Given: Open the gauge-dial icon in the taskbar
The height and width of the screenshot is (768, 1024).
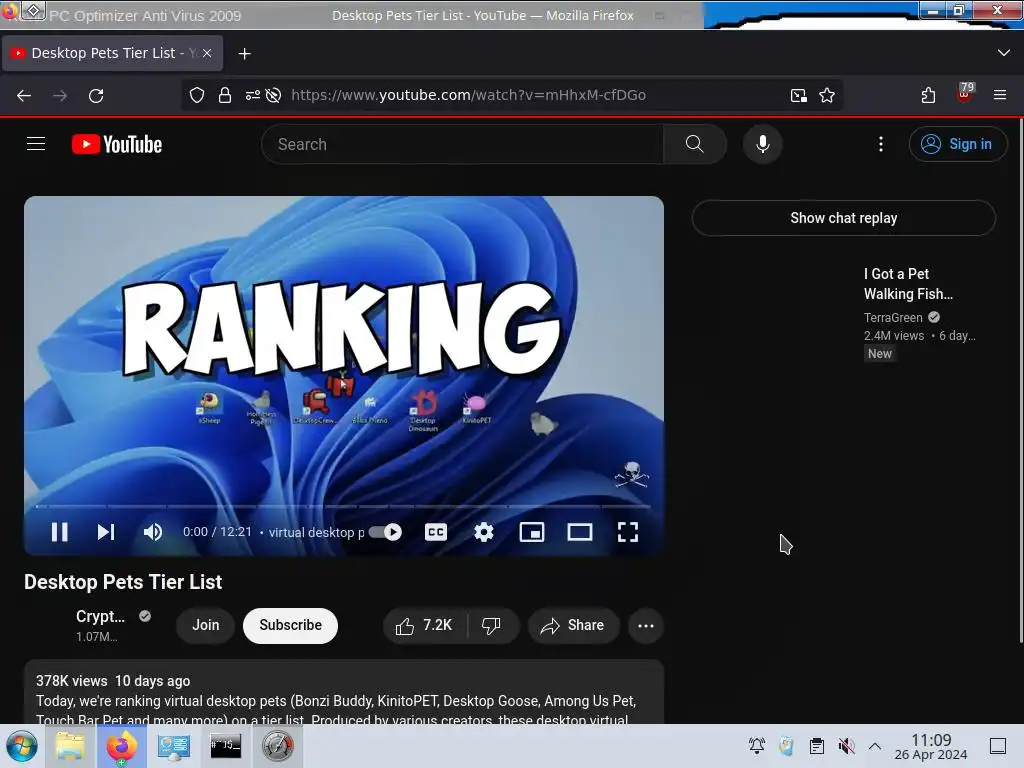Looking at the screenshot, I should tap(278, 746).
